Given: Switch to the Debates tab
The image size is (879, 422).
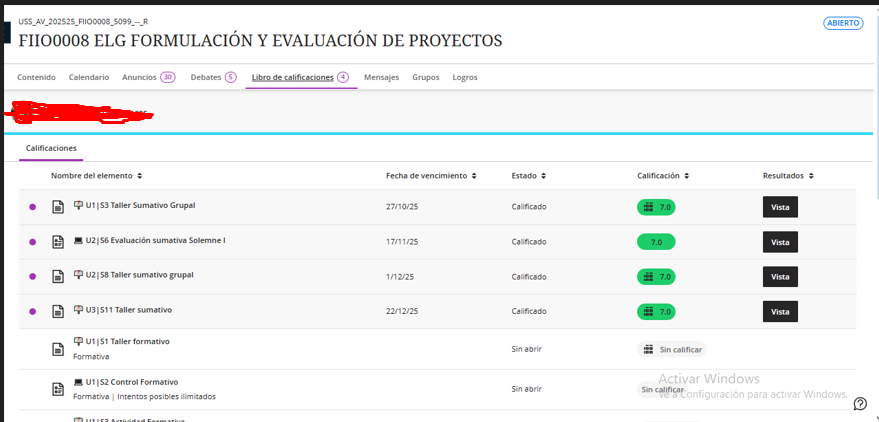Looking at the screenshot, I should [213, 77].
